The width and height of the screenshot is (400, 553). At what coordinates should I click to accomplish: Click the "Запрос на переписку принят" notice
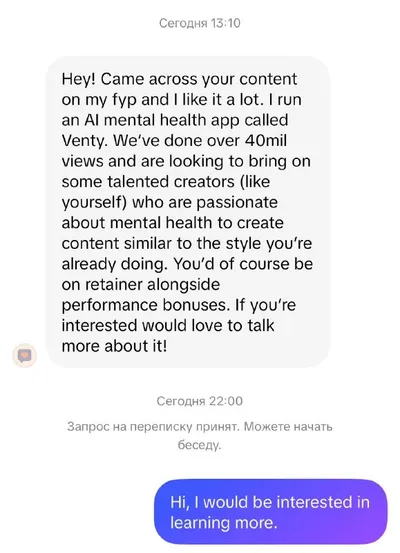(153, 427)
